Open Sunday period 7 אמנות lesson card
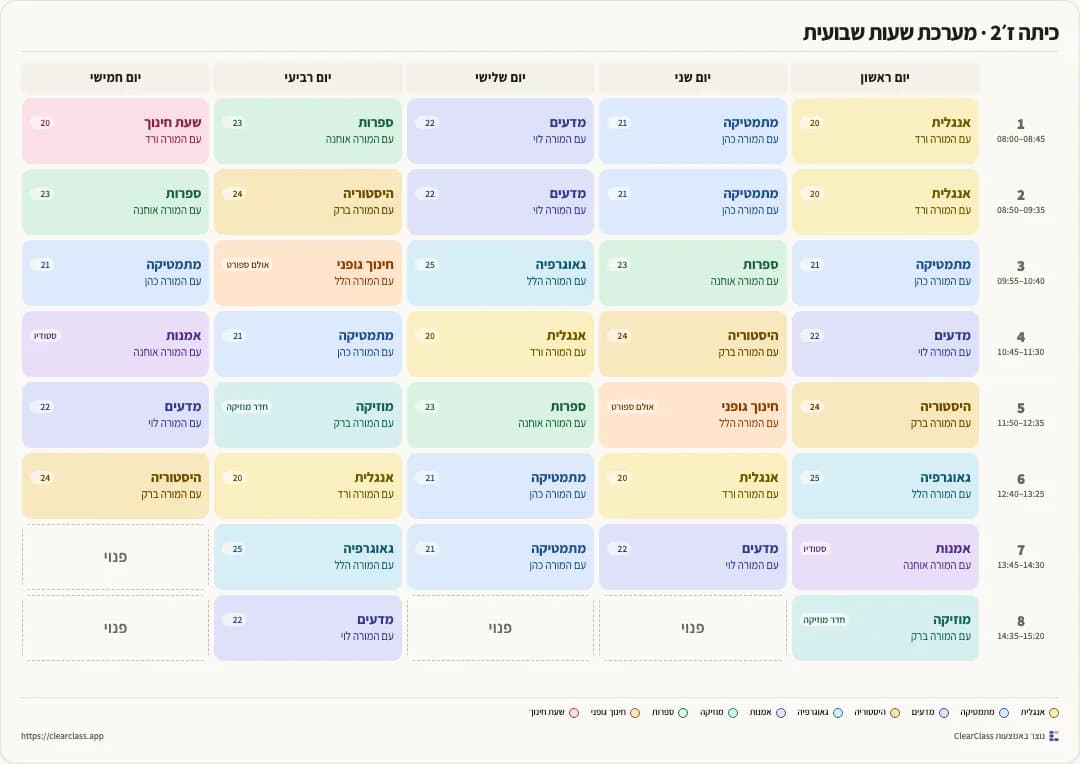Screen dimensions: 1080x764 coord(885,557)
